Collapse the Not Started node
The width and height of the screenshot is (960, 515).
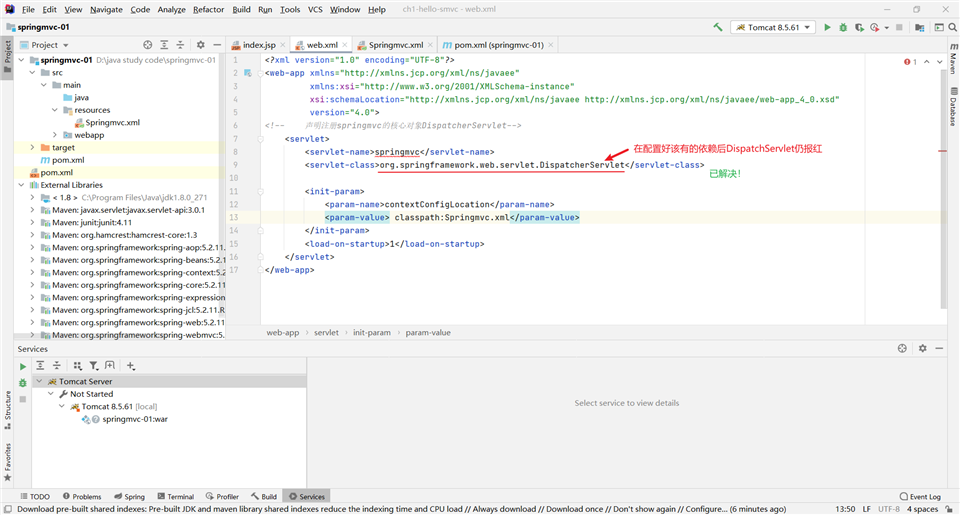[51, 394]
